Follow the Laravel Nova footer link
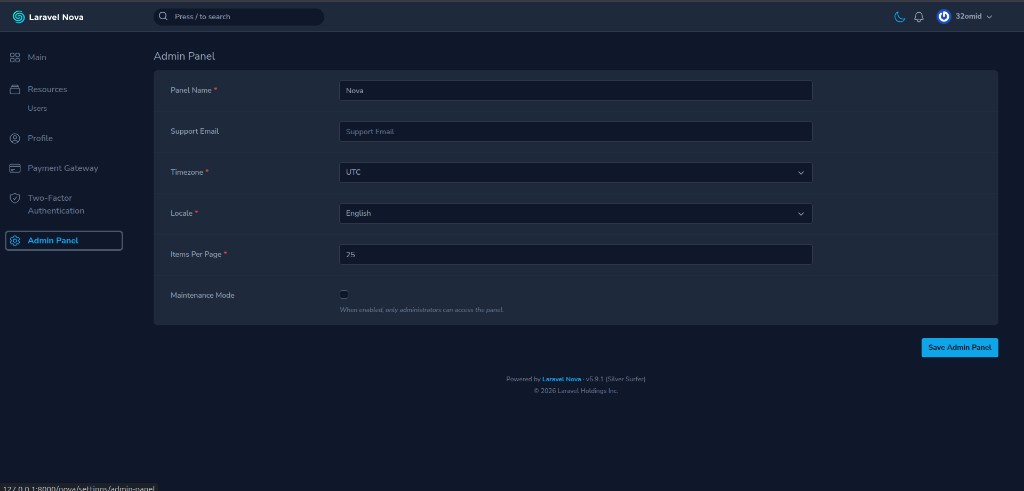 tap(562, 379)
